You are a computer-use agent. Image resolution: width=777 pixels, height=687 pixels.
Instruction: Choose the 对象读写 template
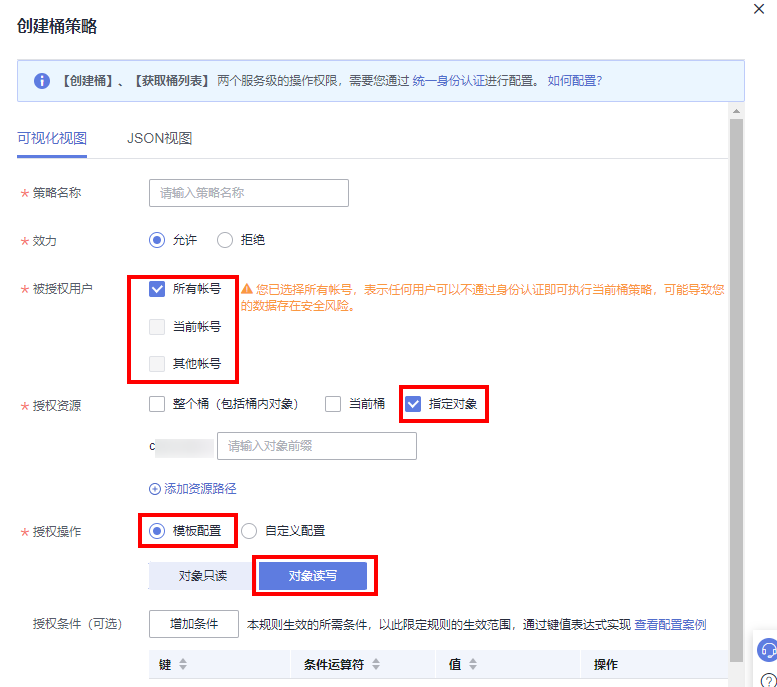313,576
